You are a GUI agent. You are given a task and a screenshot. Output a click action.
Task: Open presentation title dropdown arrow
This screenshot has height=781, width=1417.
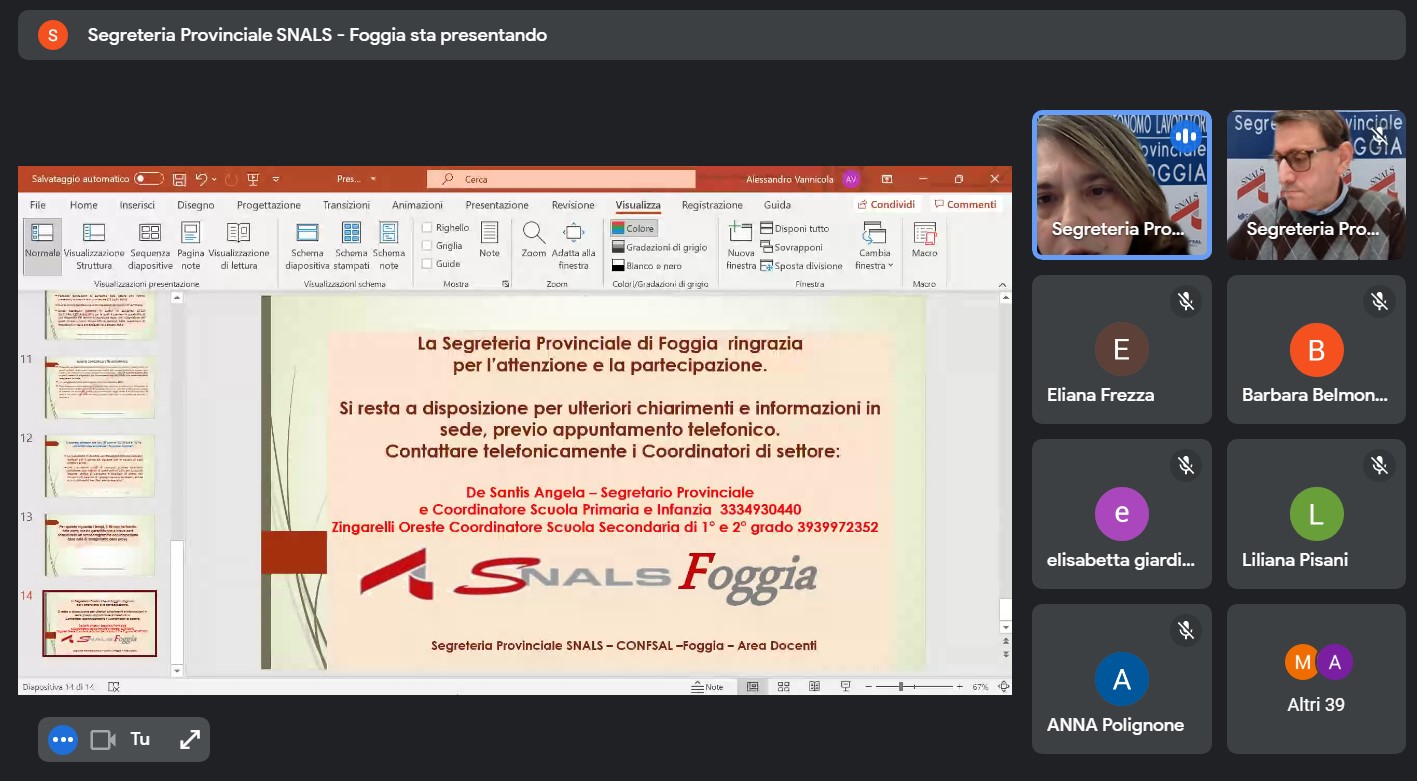373,179
